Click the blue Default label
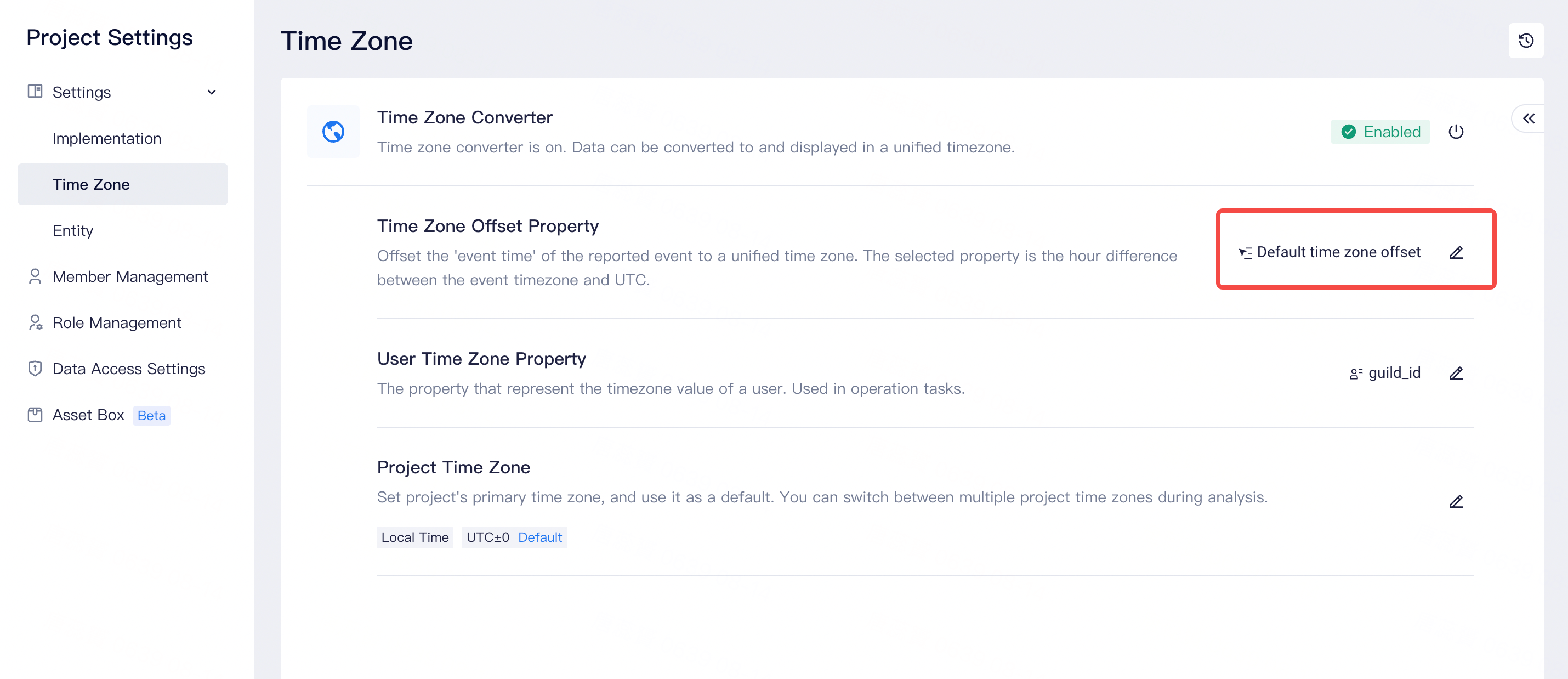The width and height of the screenshot is (1568, 679). (x=540, y=537)
